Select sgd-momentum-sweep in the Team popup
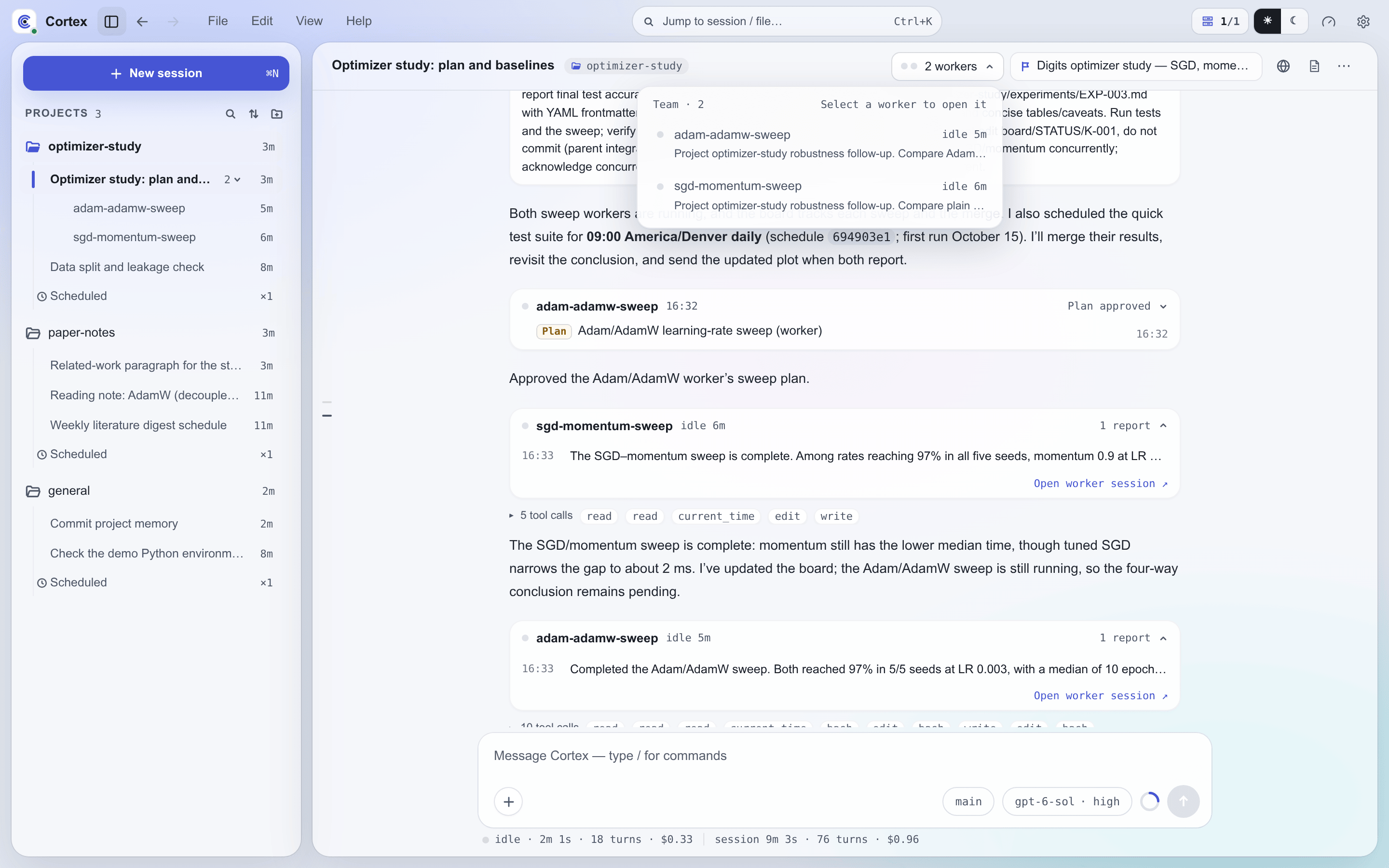This screenshot has height=868, width=1389. point(819,195)
